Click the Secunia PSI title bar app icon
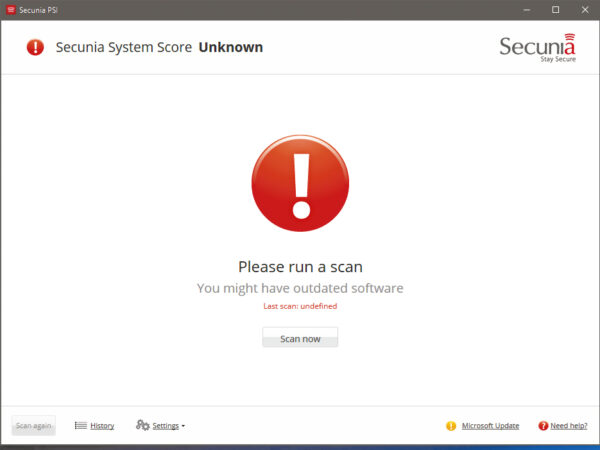 tap(10, 9)
